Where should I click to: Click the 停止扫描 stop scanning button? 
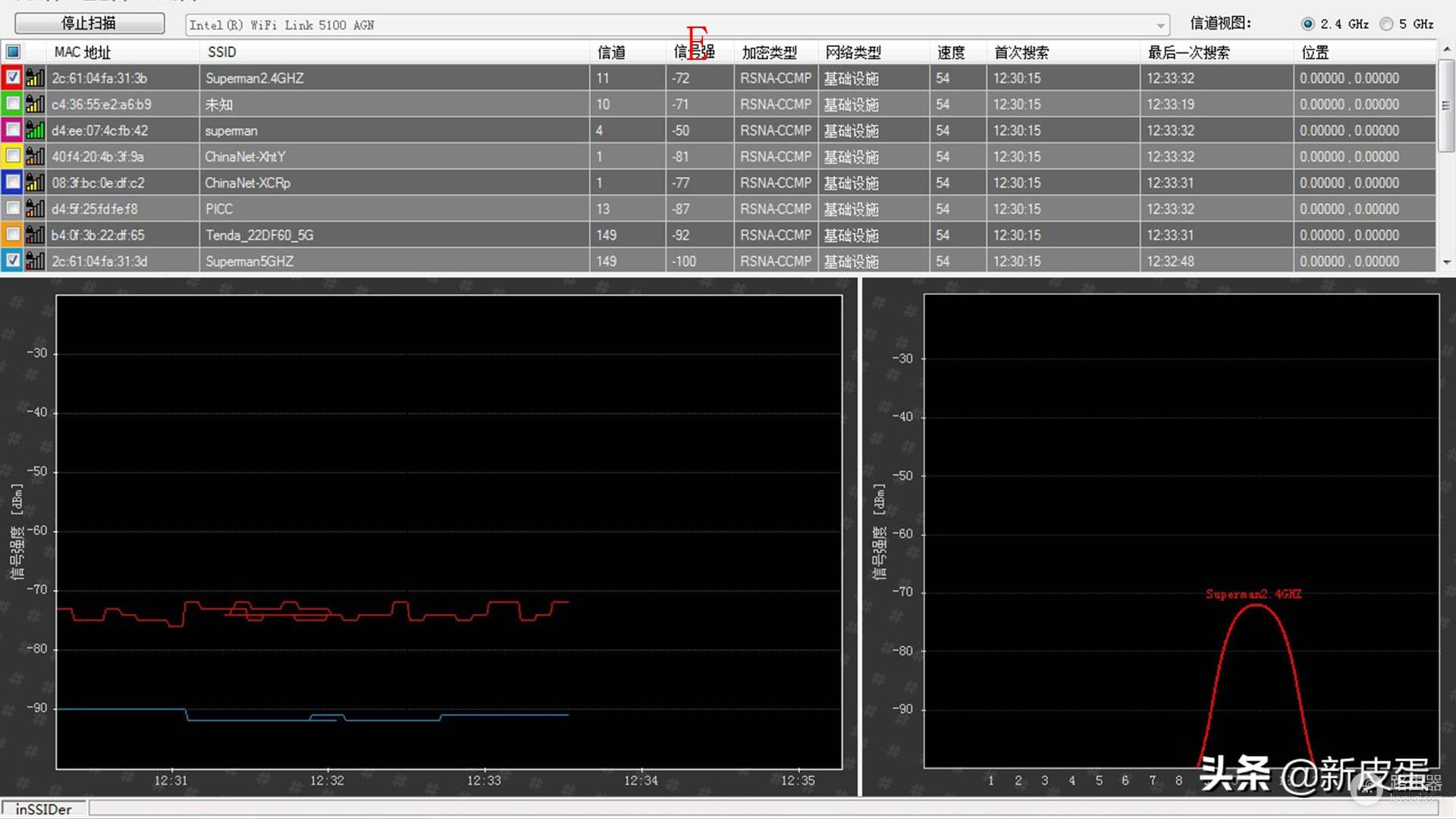(x=89, y=24)
